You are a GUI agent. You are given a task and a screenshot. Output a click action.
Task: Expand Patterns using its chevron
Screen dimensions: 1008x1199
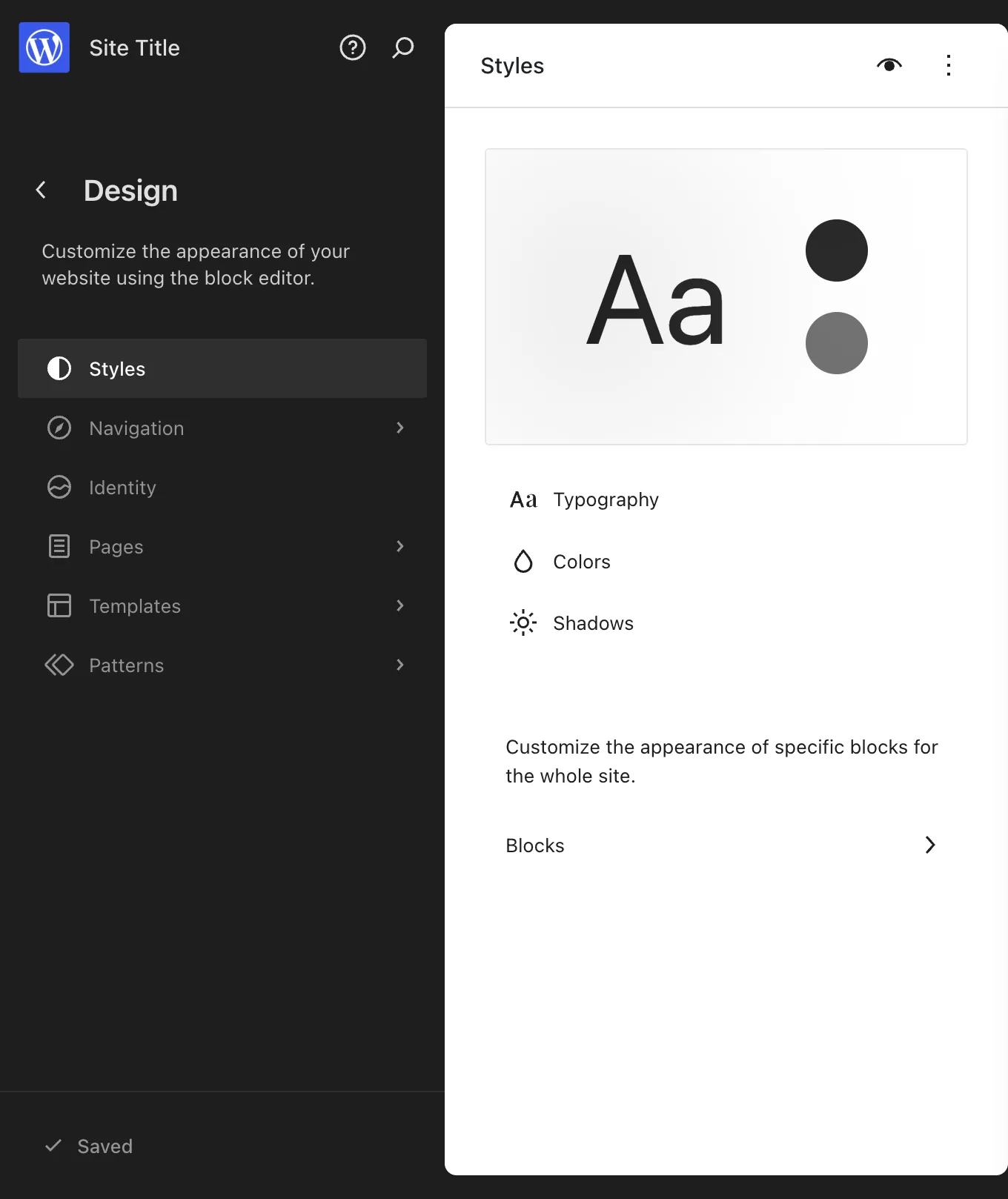click(400, 665)
